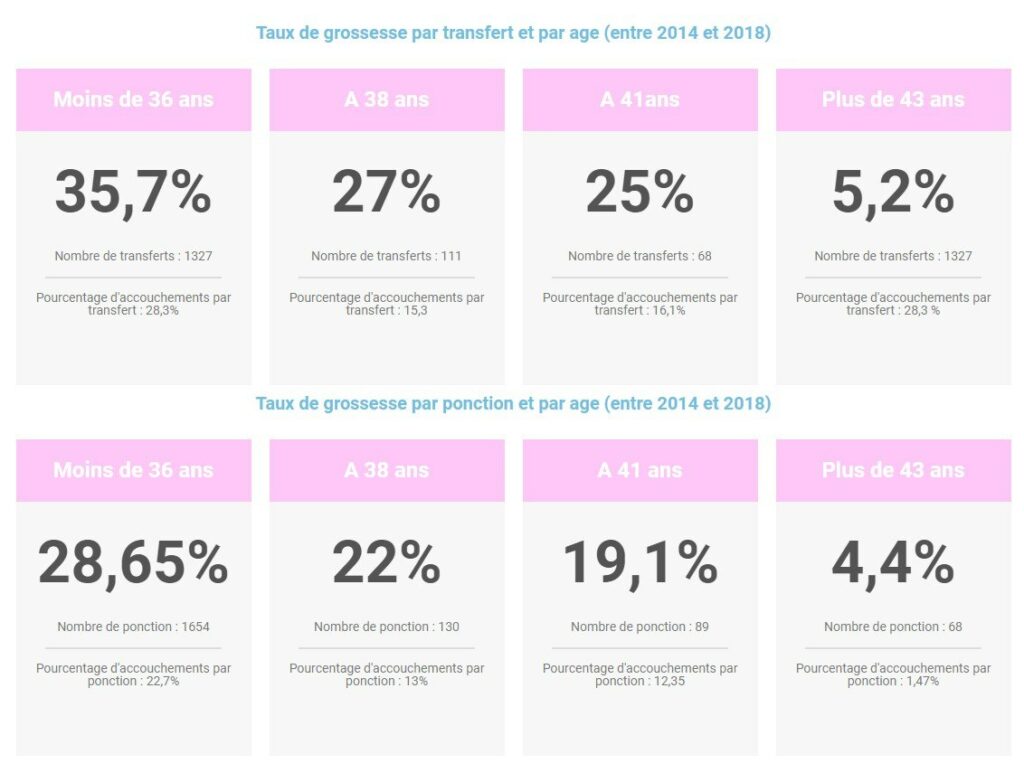Click the 25% pregnancy rate figure
The image size is (1024, 773).
pyautogui.click(x=640, y=192)
